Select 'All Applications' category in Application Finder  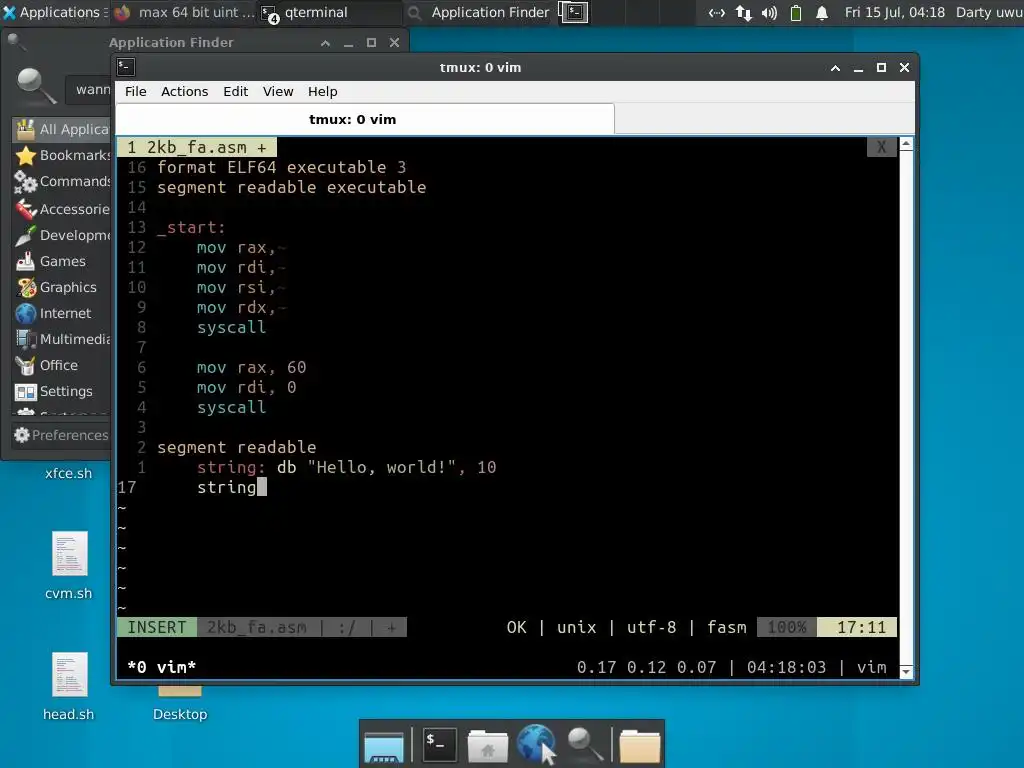click(61, 129)
